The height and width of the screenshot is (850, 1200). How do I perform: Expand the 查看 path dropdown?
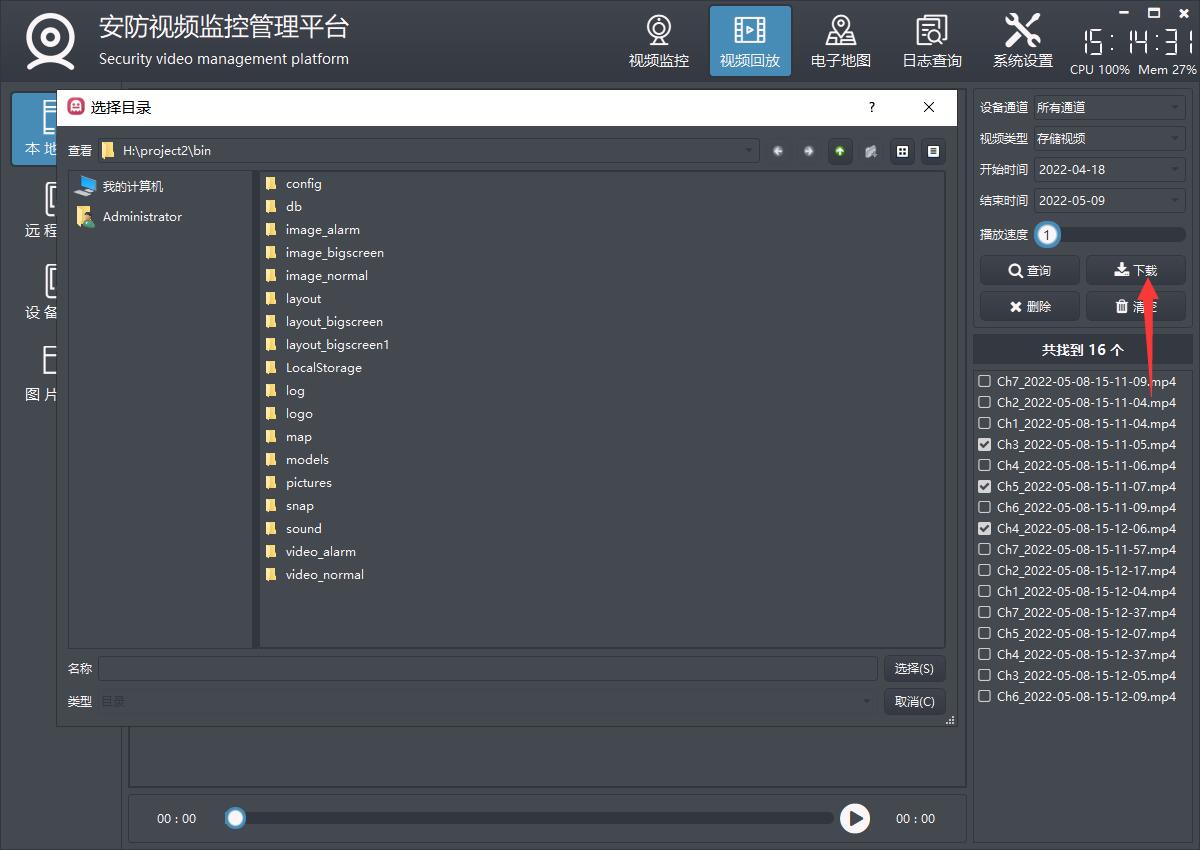click(x=749, y=151)
